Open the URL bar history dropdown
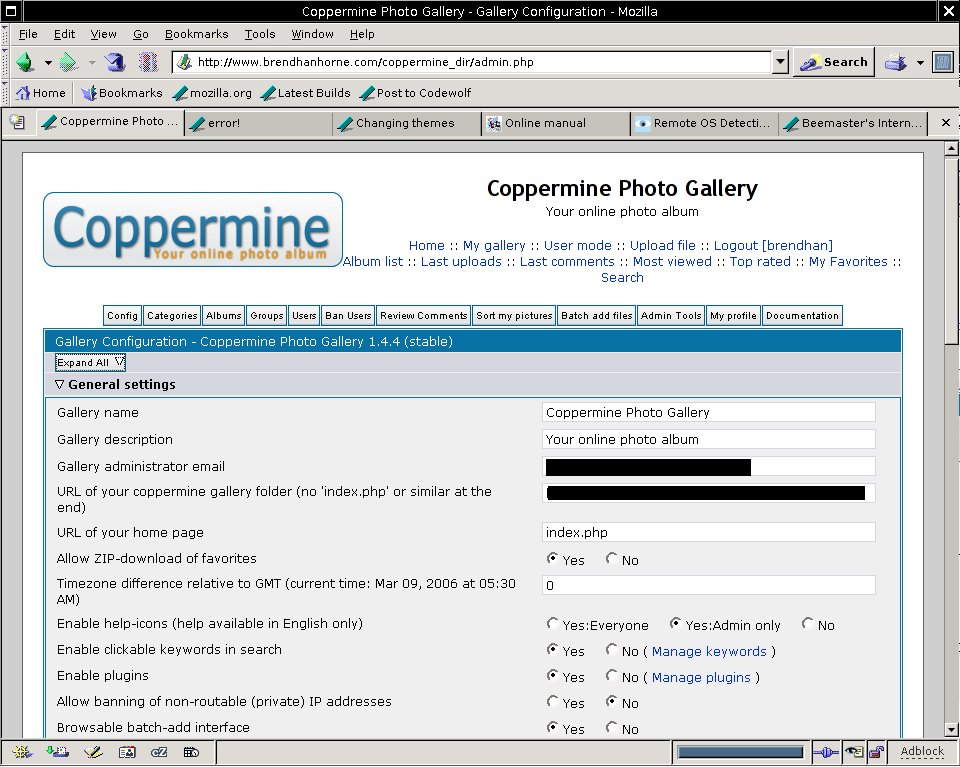This screenshot has height=767, width=960. [780, 62]
